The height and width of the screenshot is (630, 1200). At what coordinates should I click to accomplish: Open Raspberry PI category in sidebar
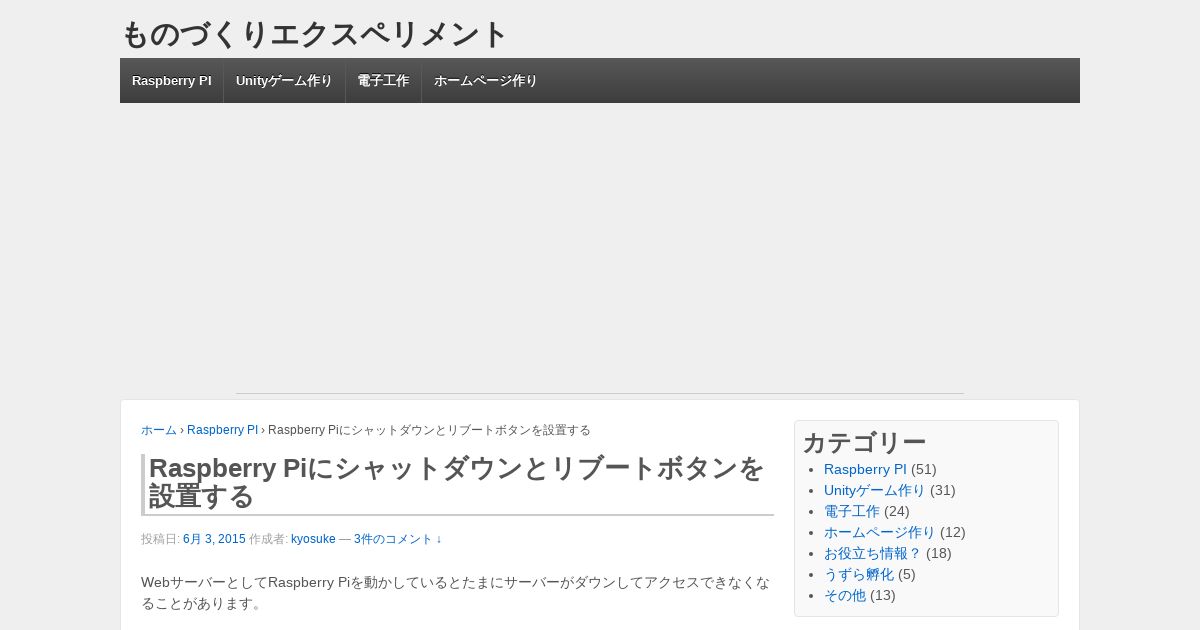pos(865,469)
